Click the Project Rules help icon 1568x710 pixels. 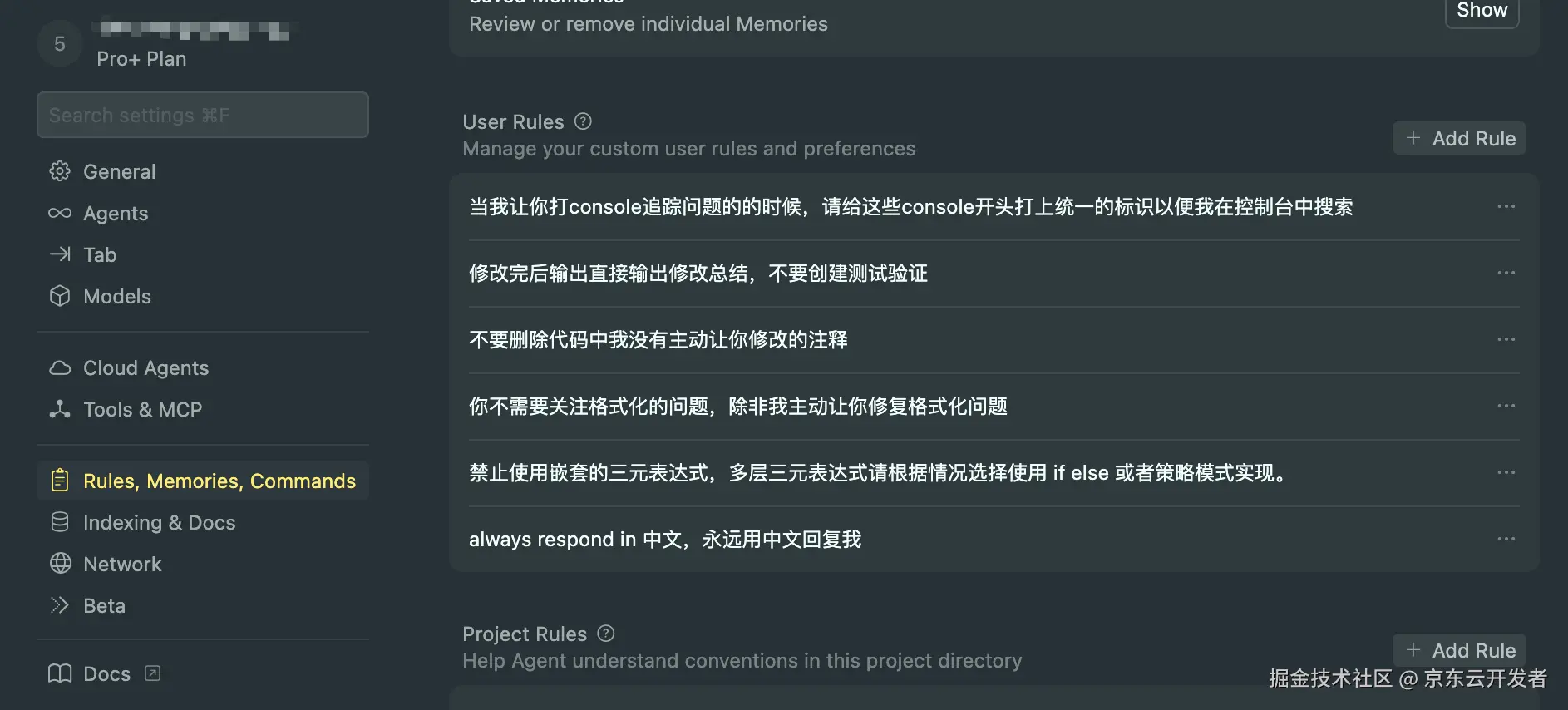tap(605, 634)
